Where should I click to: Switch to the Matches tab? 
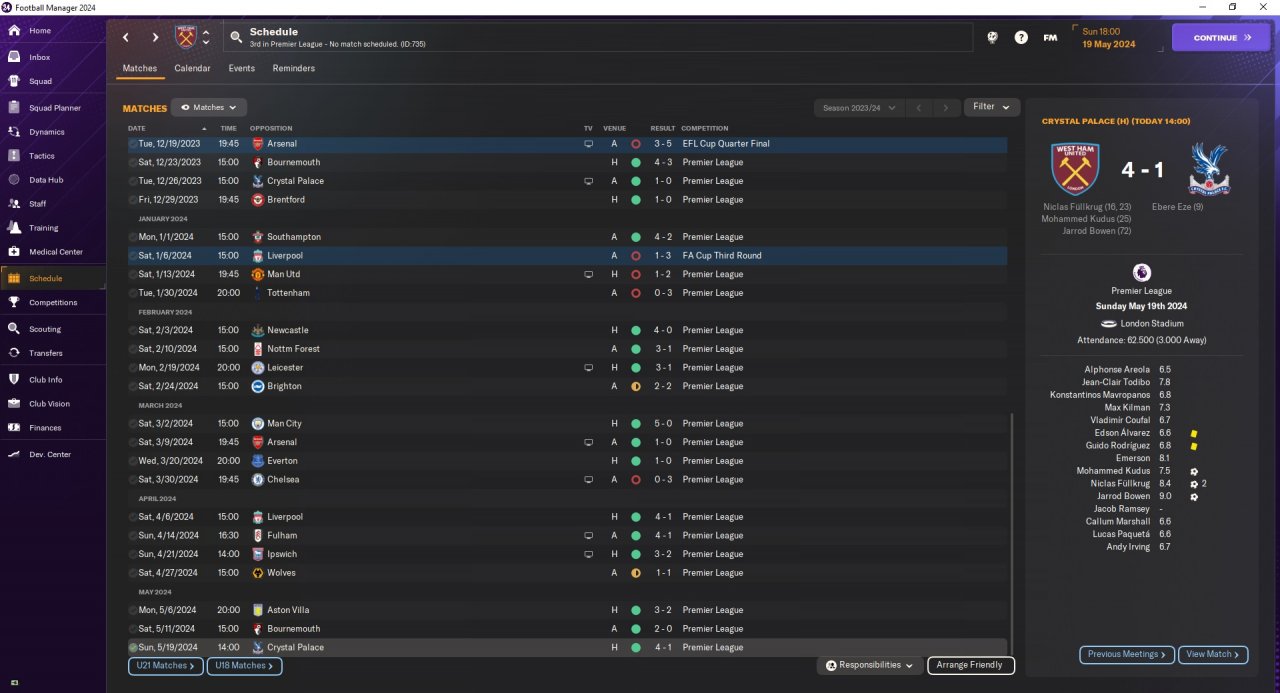point(140,69)
